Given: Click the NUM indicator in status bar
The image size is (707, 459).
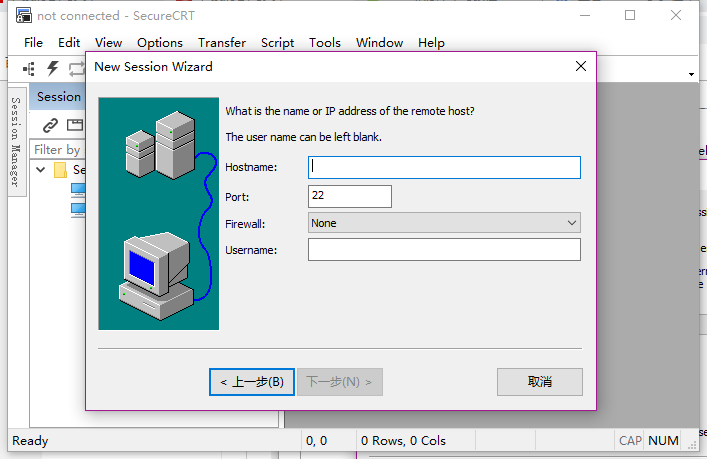Looking at the screenshot, I should click(663, 441).
